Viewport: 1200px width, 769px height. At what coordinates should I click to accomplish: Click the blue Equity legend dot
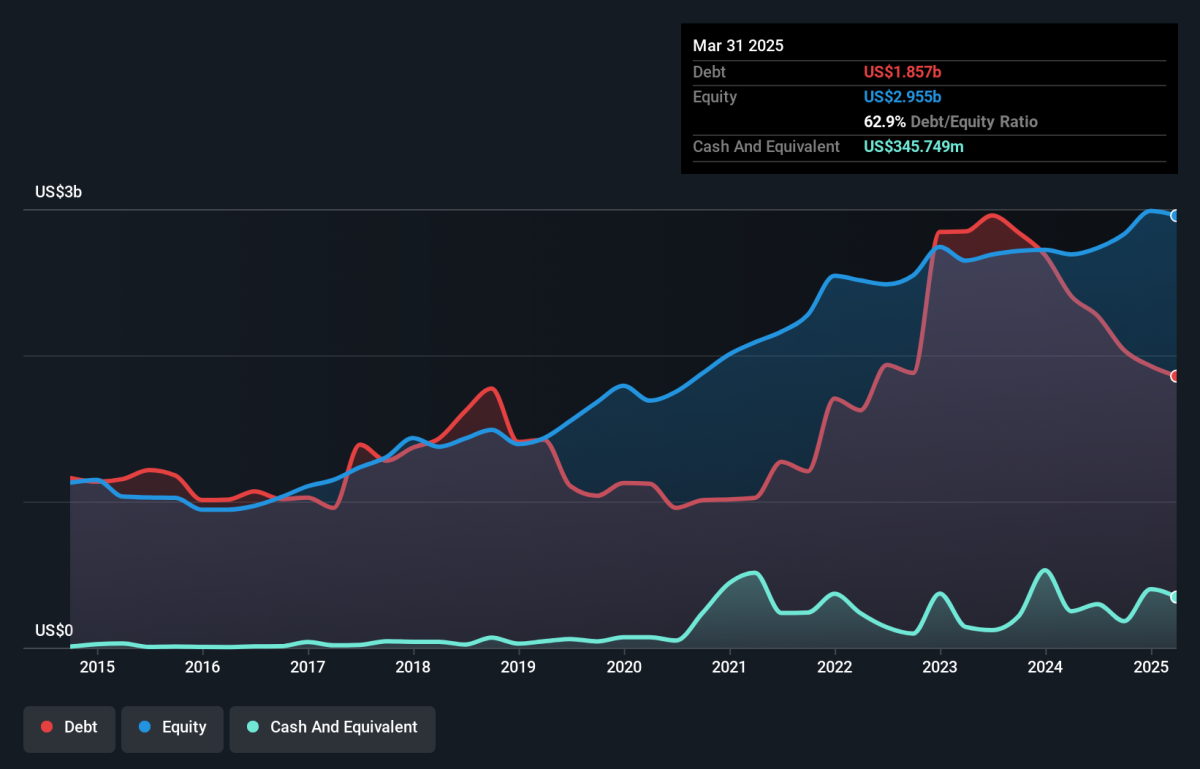click(145, 728)
